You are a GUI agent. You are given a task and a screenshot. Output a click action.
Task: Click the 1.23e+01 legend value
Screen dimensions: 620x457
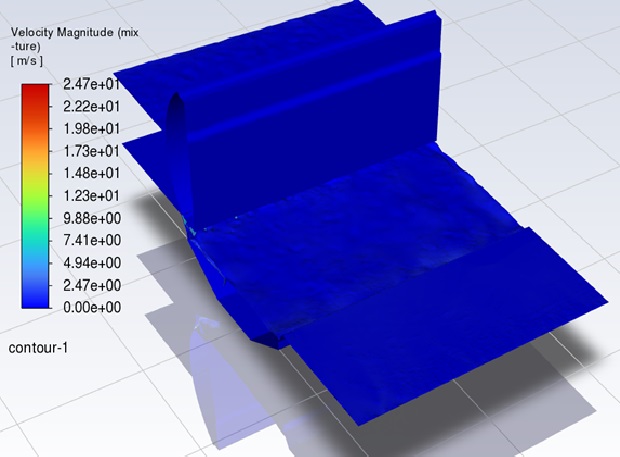pos(92,196)
